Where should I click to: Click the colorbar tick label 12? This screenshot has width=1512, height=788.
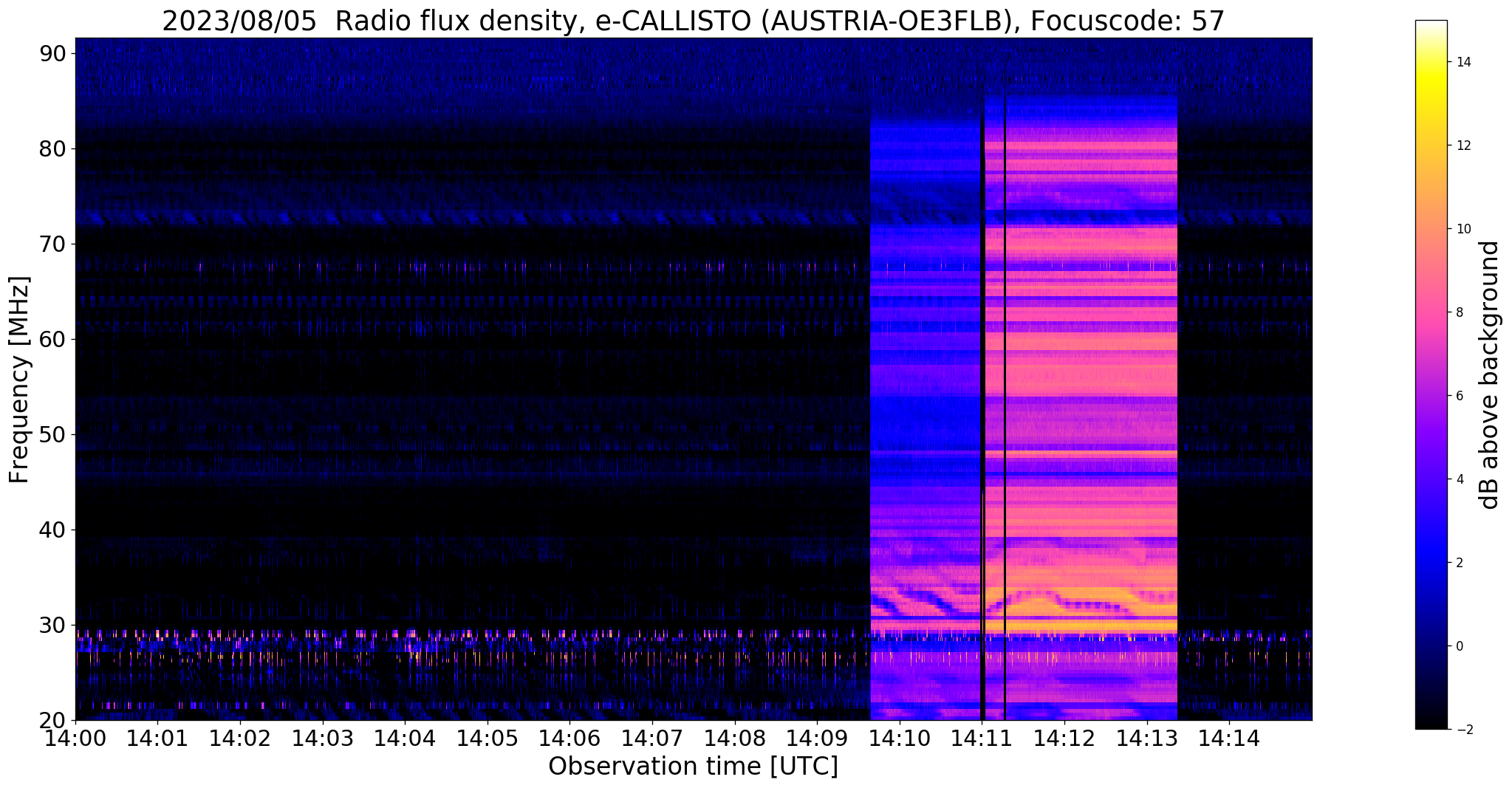coord(1463,145)
